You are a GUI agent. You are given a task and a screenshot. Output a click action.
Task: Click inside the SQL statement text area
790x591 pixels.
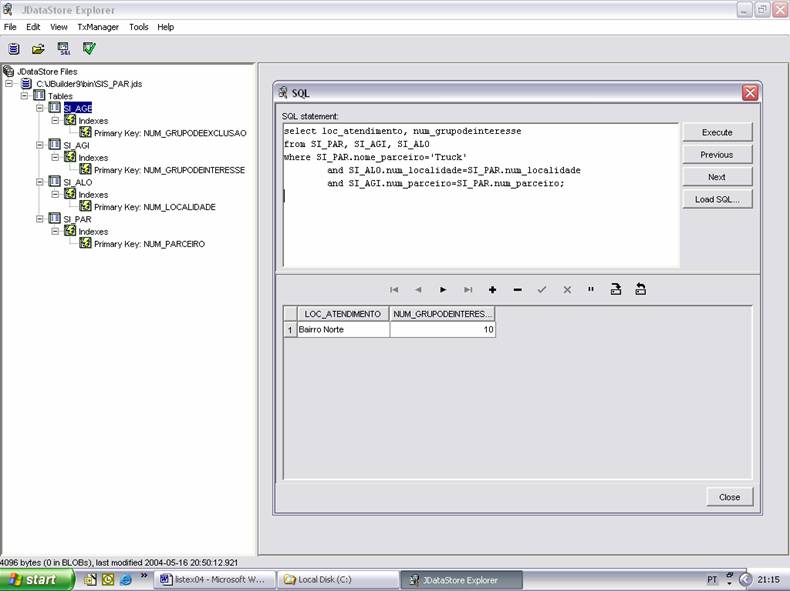tap(481, 195)
